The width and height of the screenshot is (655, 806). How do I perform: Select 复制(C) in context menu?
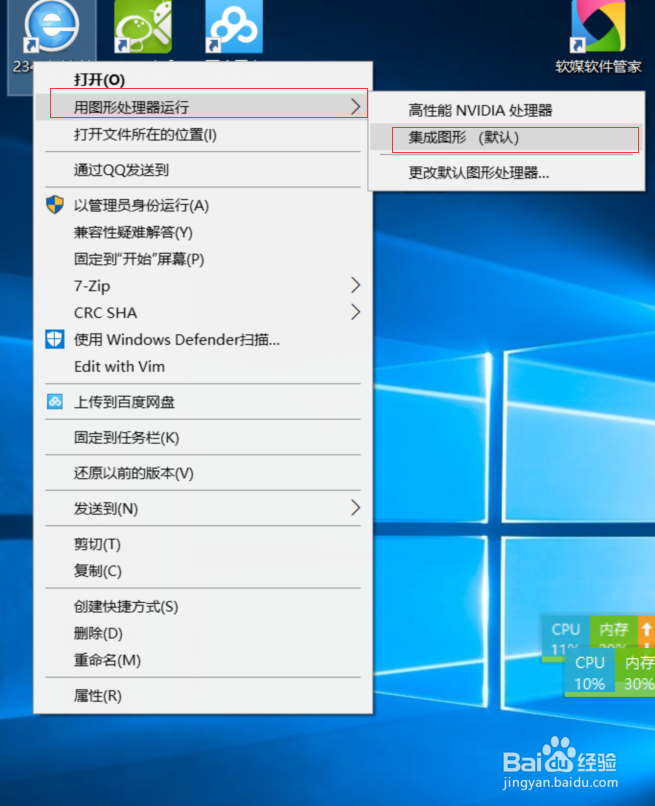203,571
